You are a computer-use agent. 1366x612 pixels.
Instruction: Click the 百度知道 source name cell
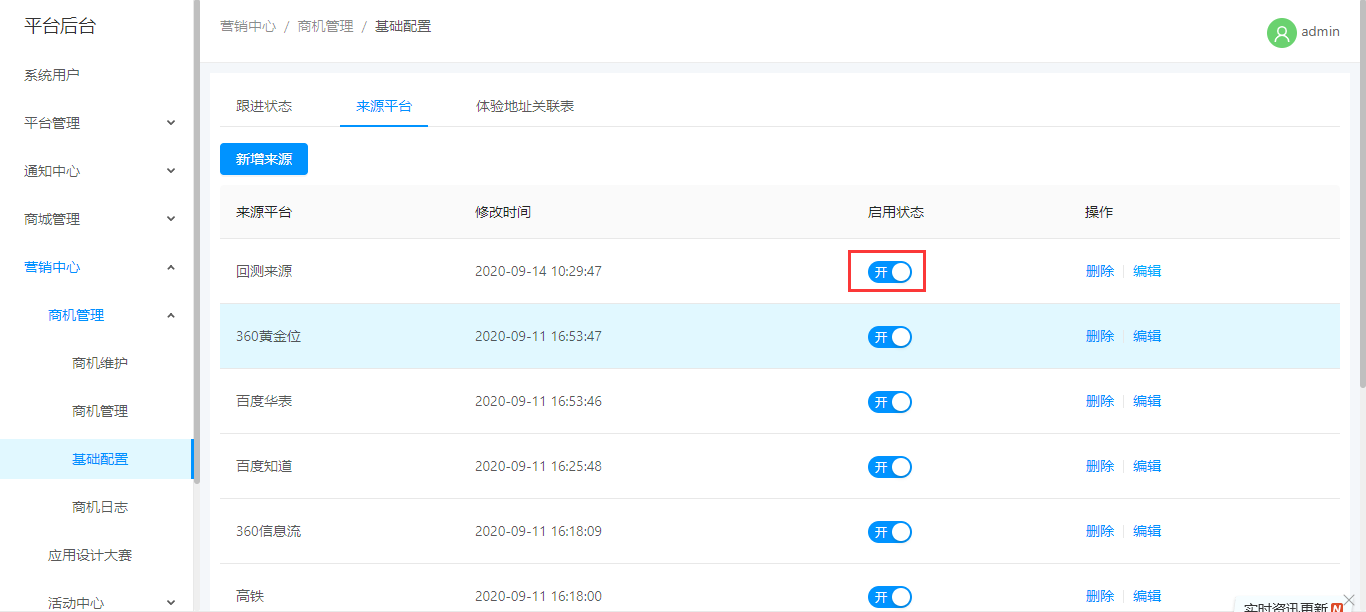[264, 466]
